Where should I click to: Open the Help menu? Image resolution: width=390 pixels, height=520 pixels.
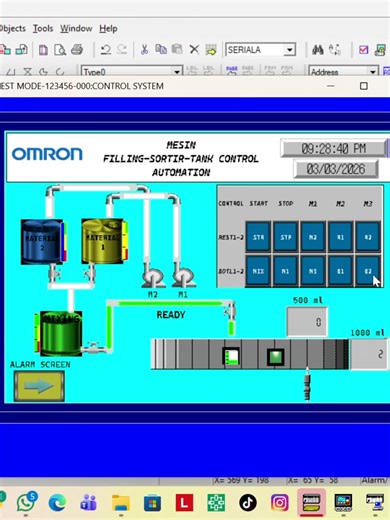click(108, 28)
